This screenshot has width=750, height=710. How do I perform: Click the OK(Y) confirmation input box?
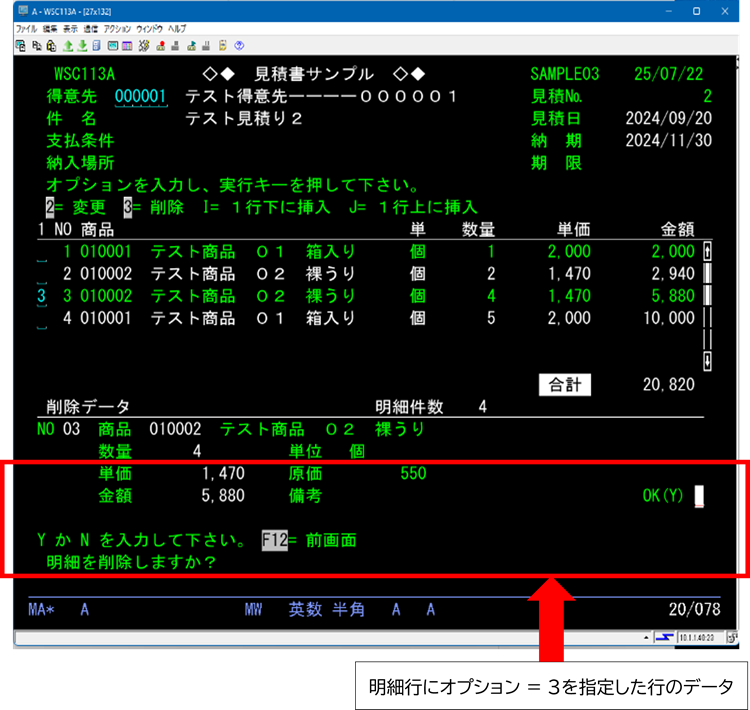(699, 496)
